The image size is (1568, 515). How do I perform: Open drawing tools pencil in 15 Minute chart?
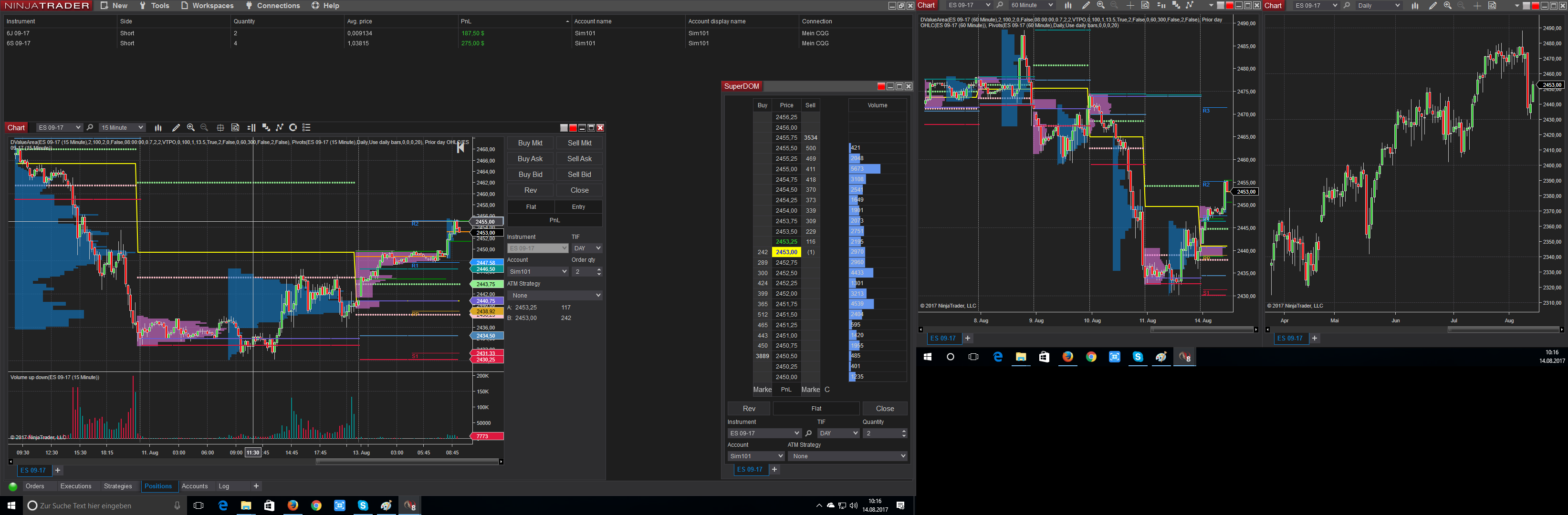point(176,128)
